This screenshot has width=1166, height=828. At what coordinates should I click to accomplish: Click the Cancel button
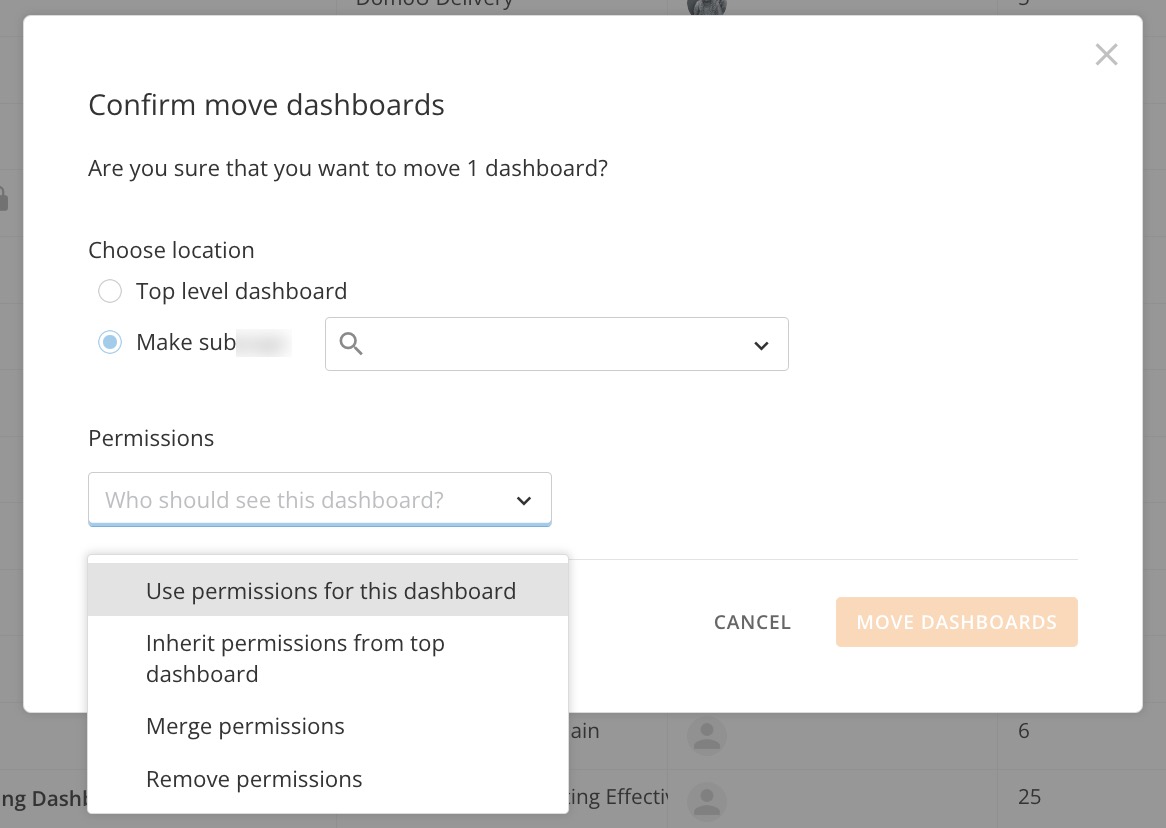pyautogui.click(x=752, y=622)
